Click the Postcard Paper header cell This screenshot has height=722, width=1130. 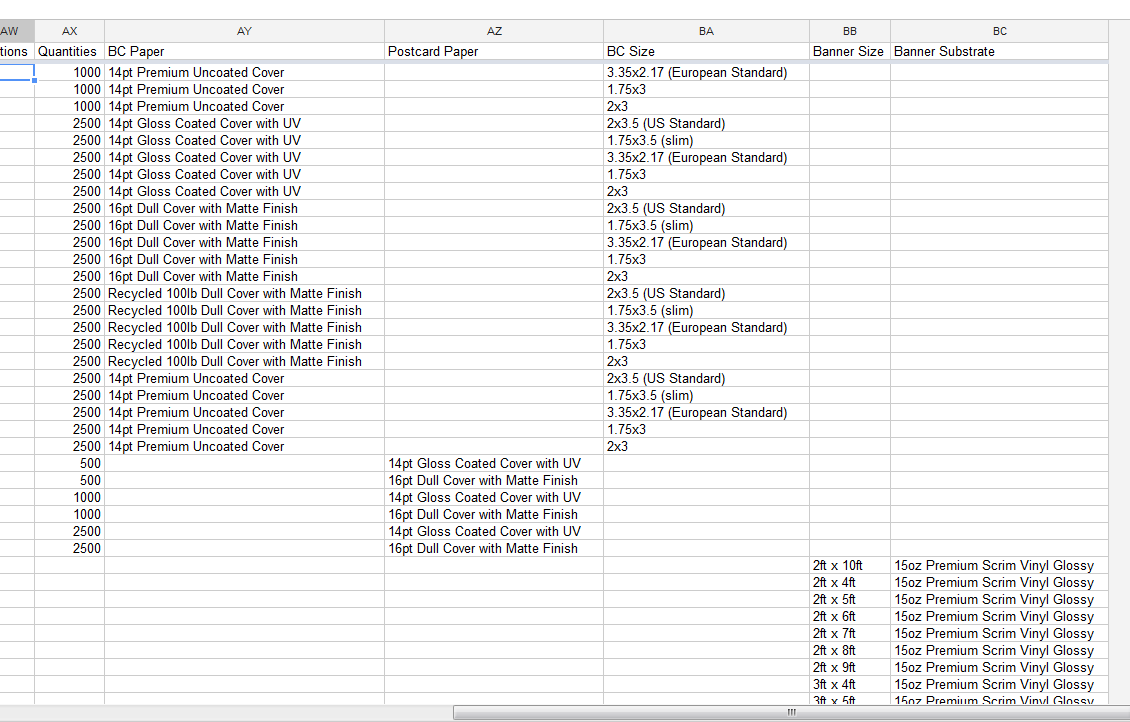[x=494, y=51]
